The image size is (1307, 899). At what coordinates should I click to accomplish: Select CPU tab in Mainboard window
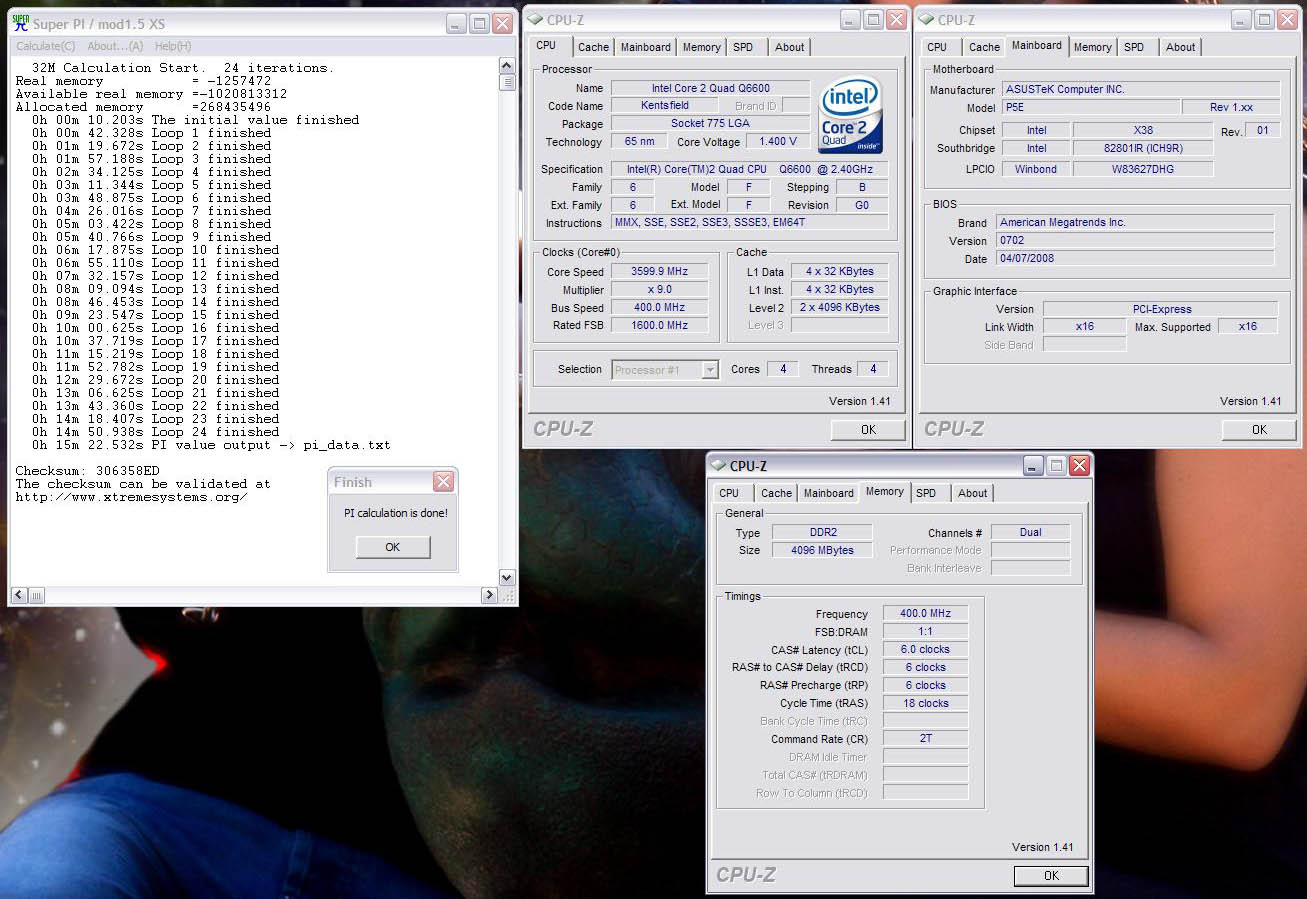coord(937,47)
